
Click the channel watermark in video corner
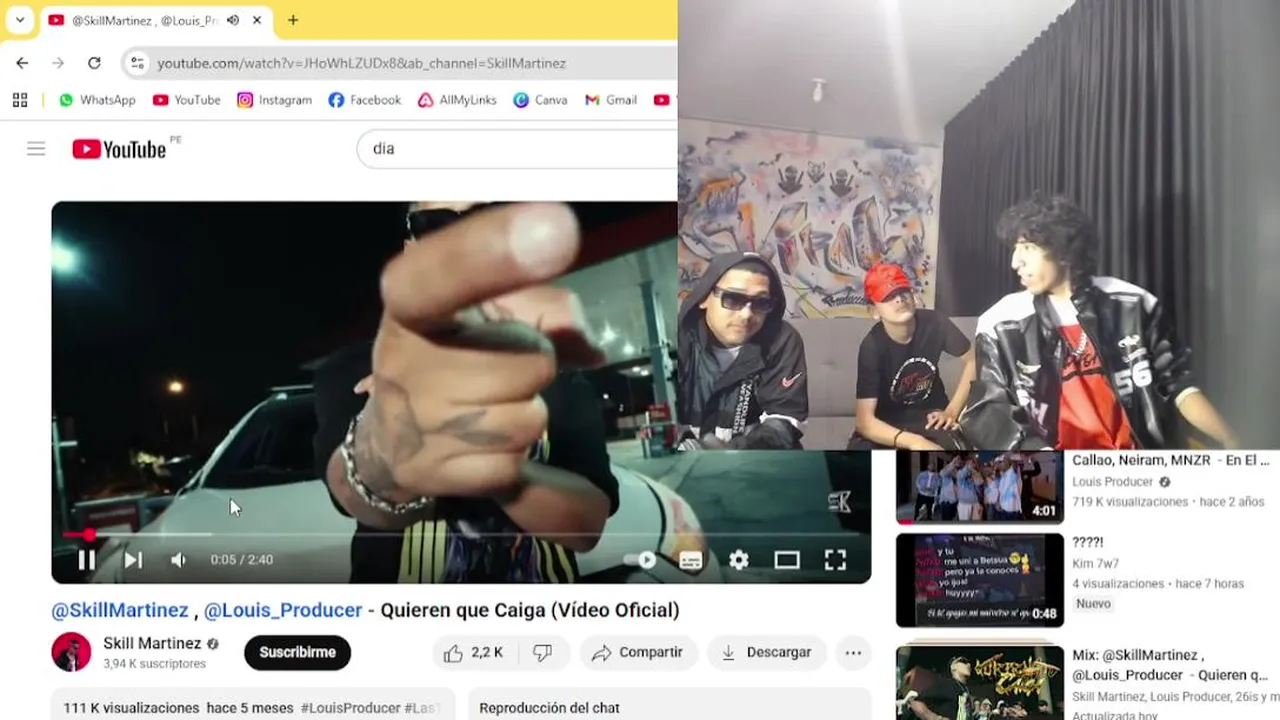(x=840, y=503)
